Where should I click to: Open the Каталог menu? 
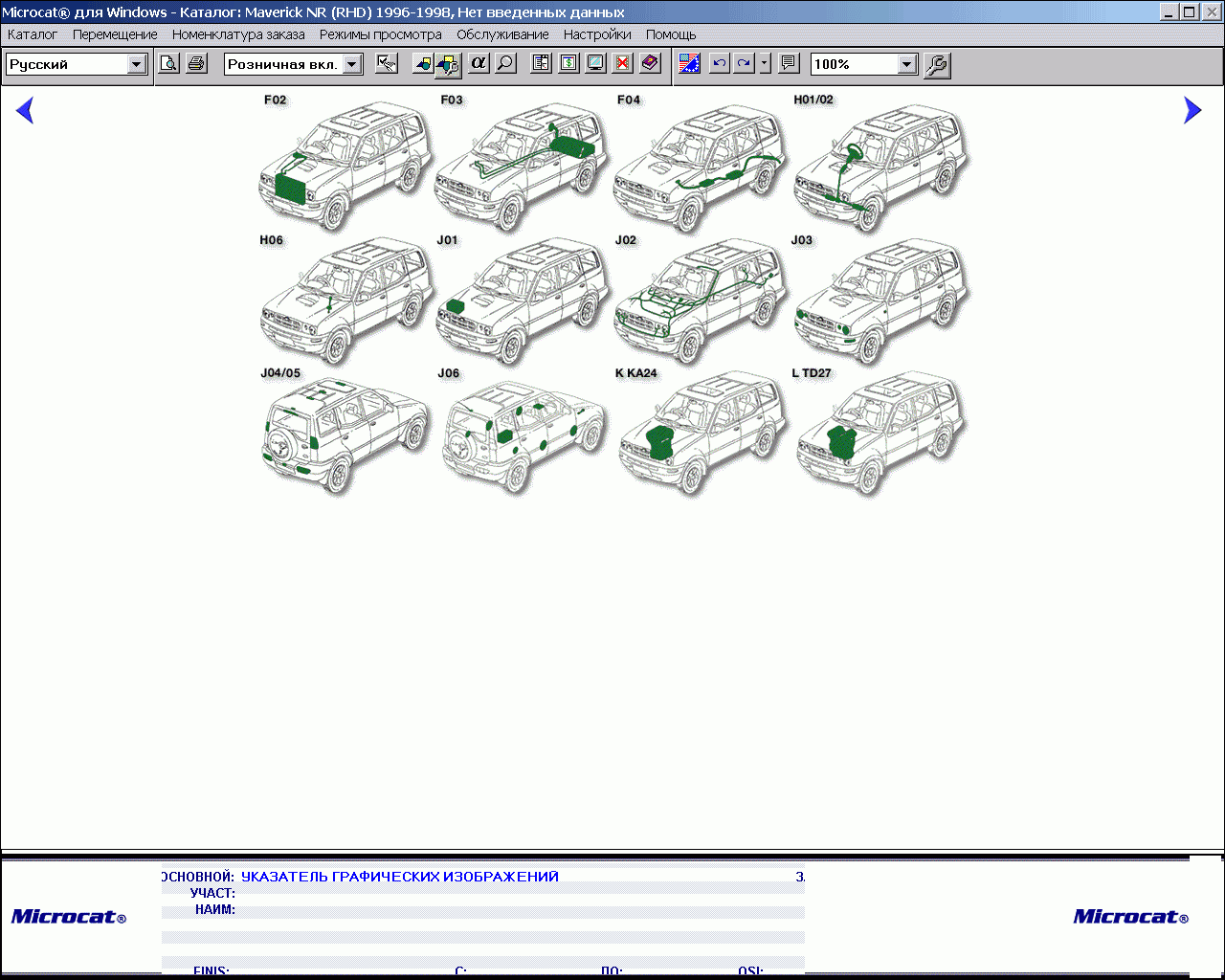[x=33, y=34]
